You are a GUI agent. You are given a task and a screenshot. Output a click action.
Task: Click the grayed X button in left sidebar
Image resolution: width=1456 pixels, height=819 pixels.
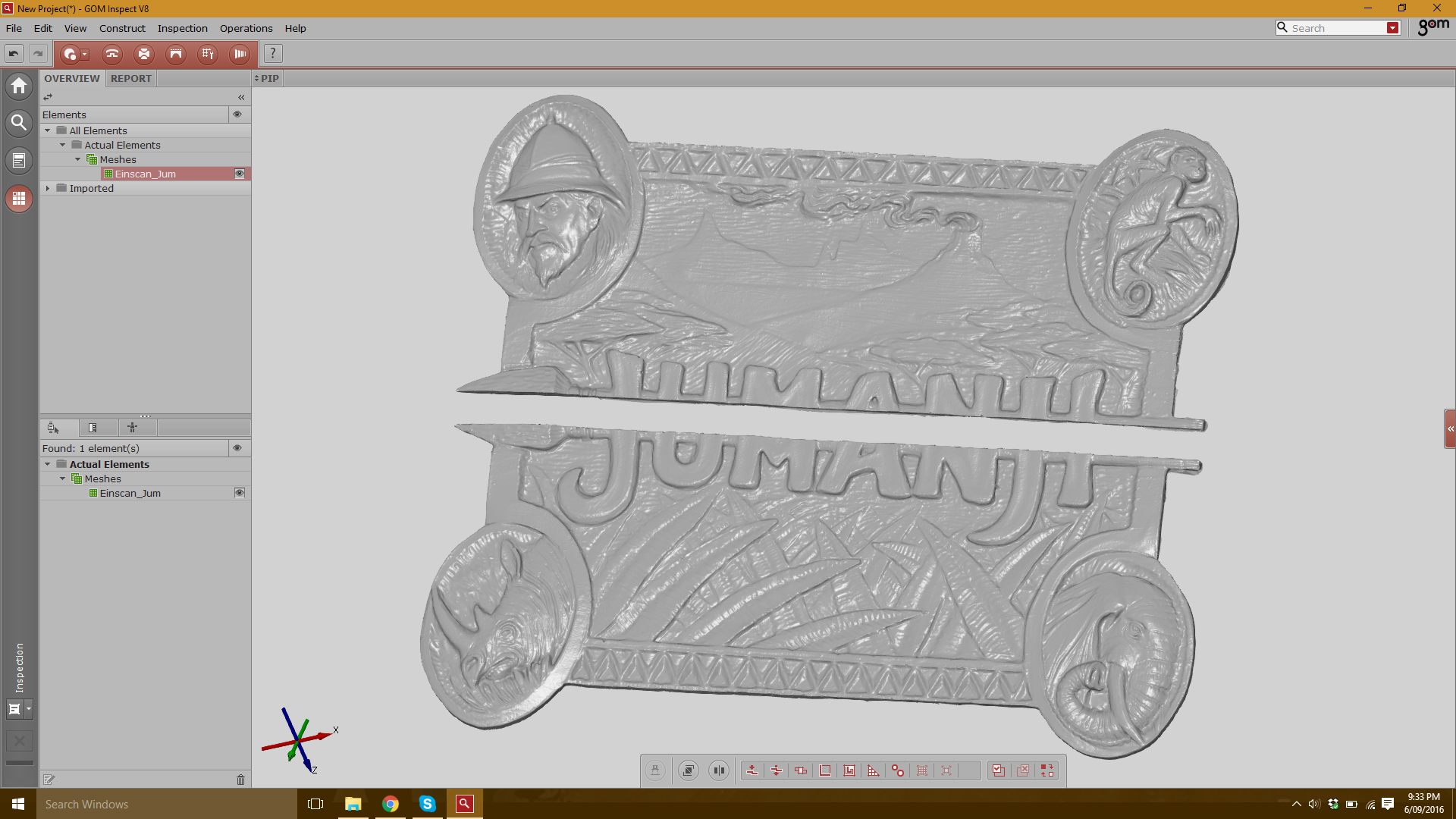click(19, 741)
